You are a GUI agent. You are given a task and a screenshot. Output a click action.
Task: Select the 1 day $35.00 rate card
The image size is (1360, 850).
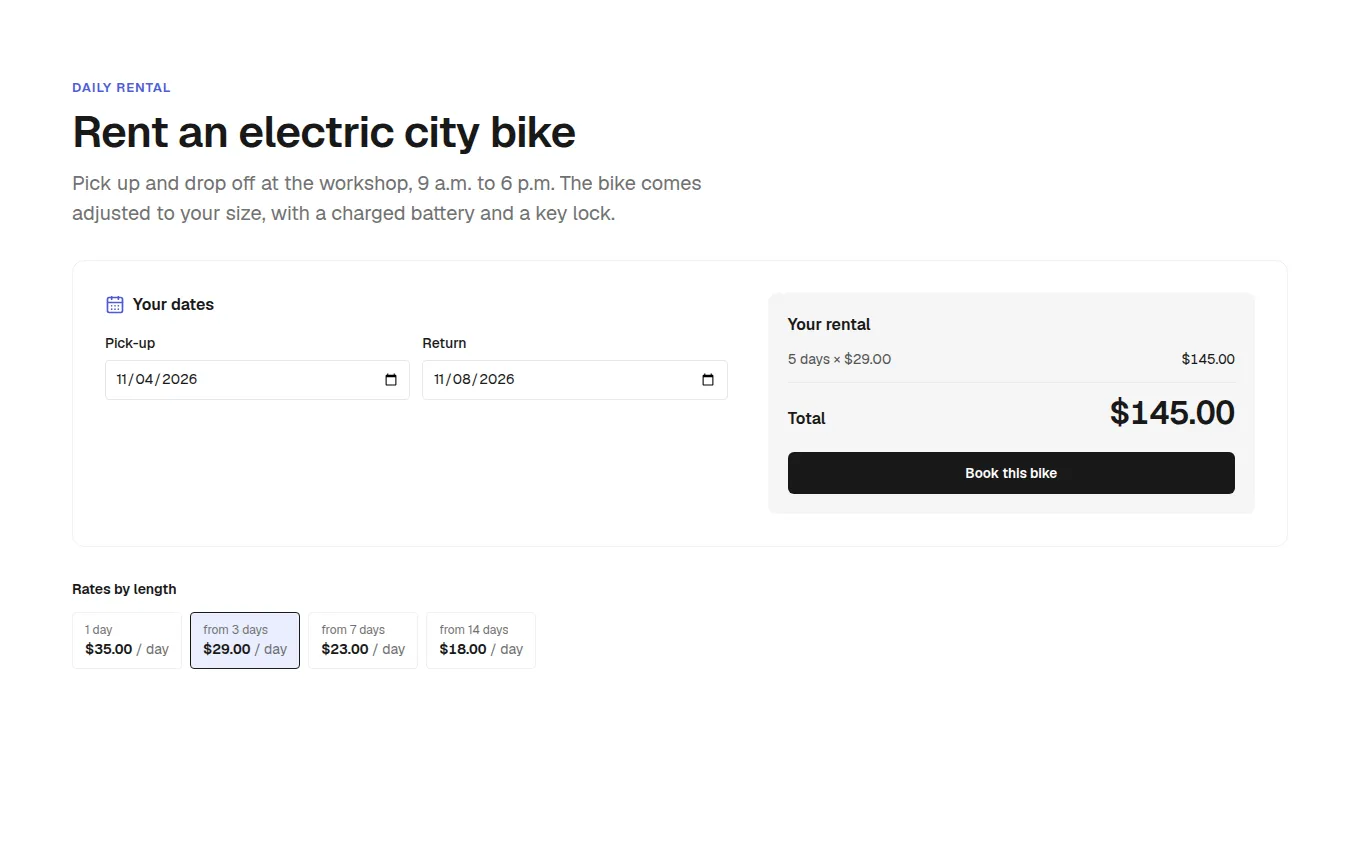pos(127,640)
